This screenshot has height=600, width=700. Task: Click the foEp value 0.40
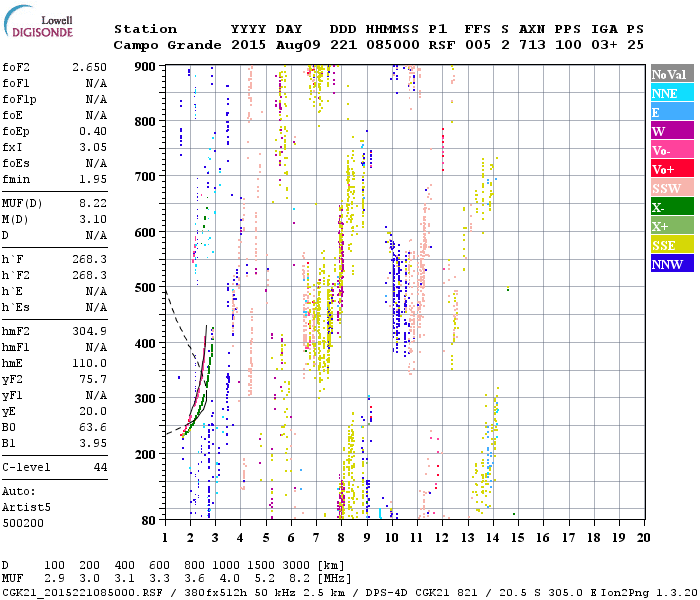click(x=93, y=131)
